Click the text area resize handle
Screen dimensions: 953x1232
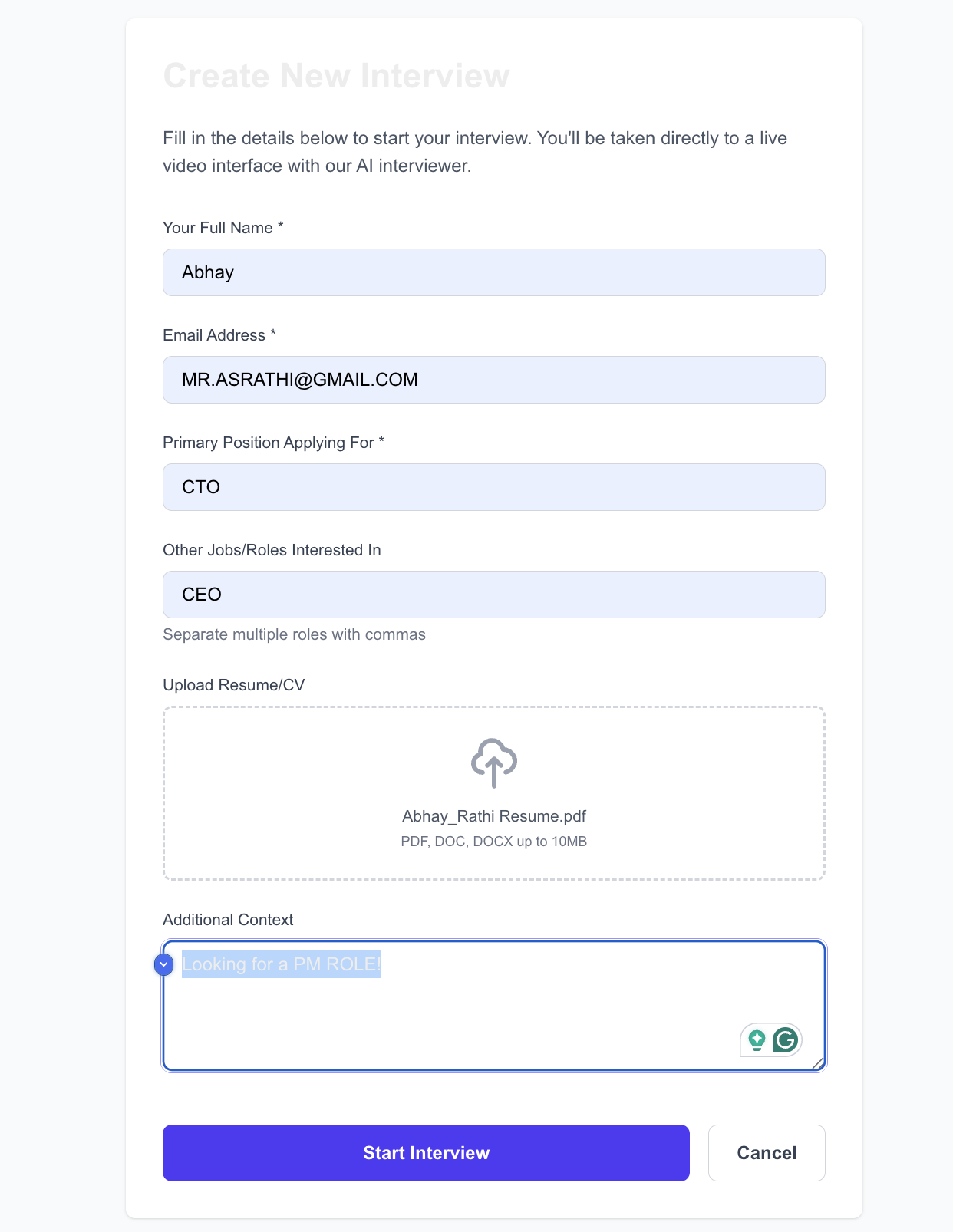click(819, 1063)
